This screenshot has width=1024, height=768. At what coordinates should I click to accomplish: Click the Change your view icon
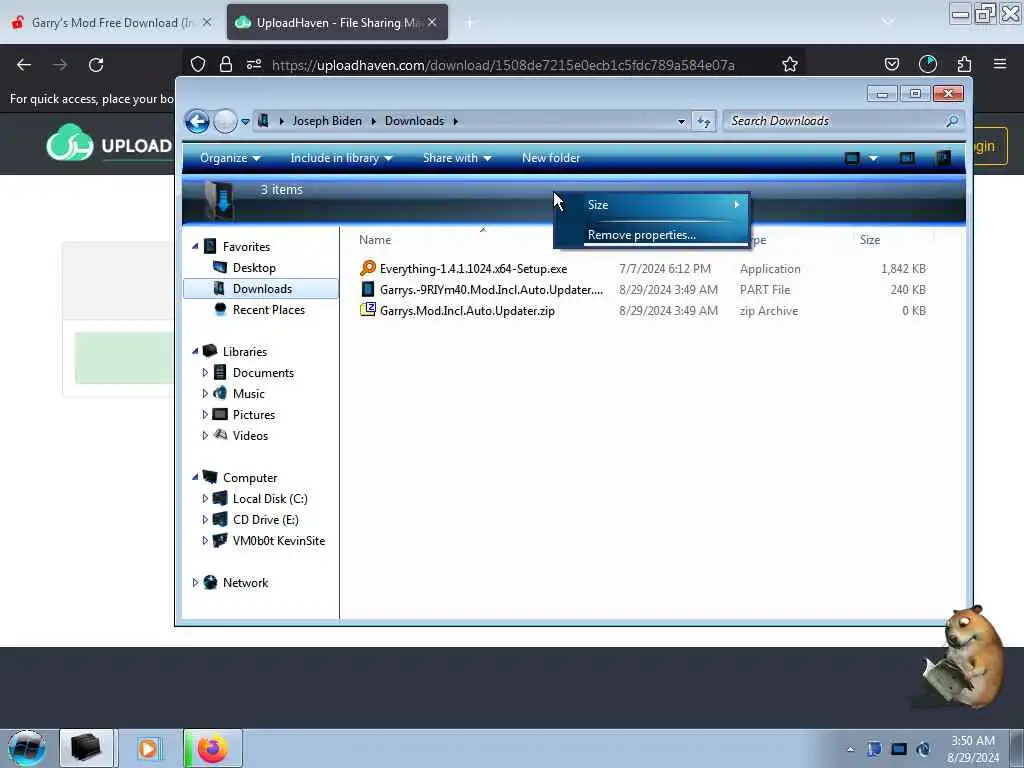(852, 158)
